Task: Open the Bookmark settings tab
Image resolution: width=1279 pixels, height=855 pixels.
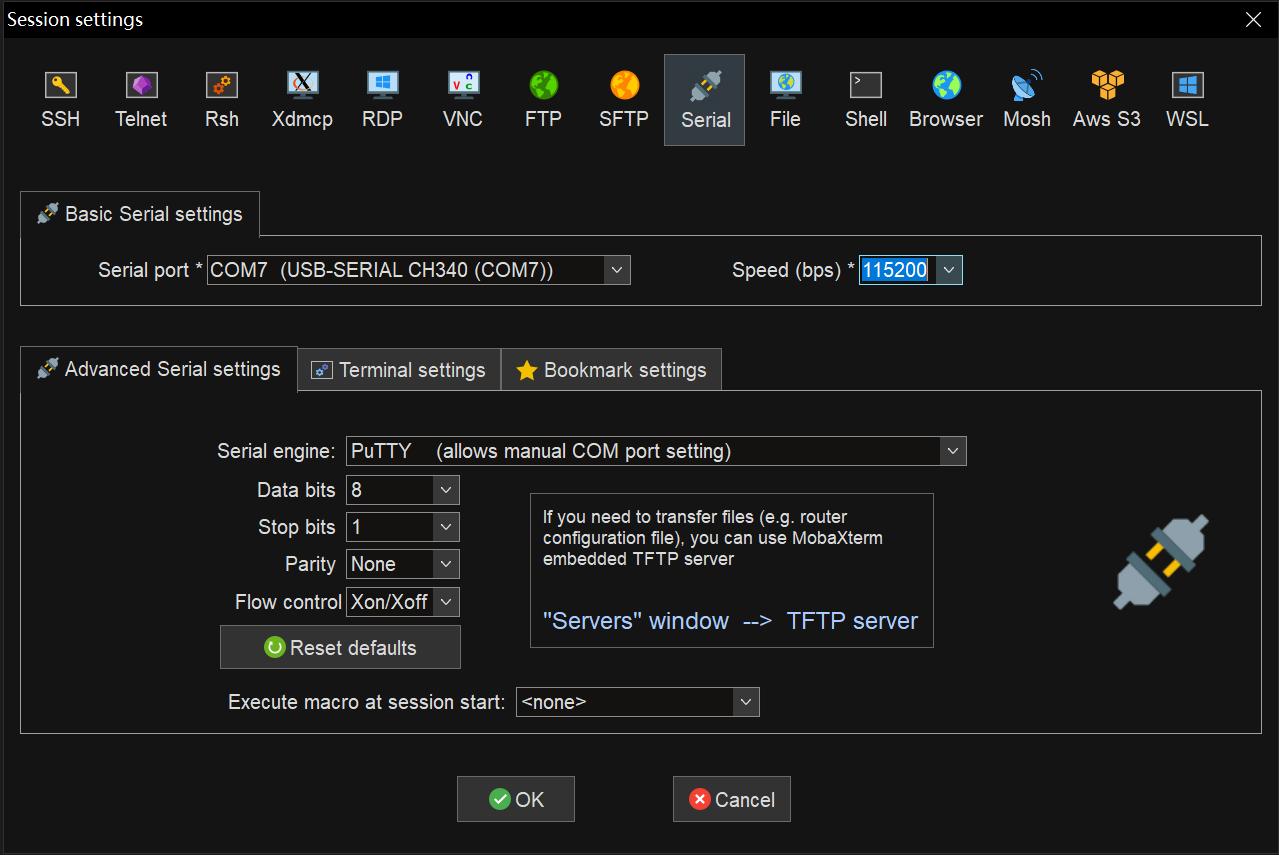Action: point(611,370)
